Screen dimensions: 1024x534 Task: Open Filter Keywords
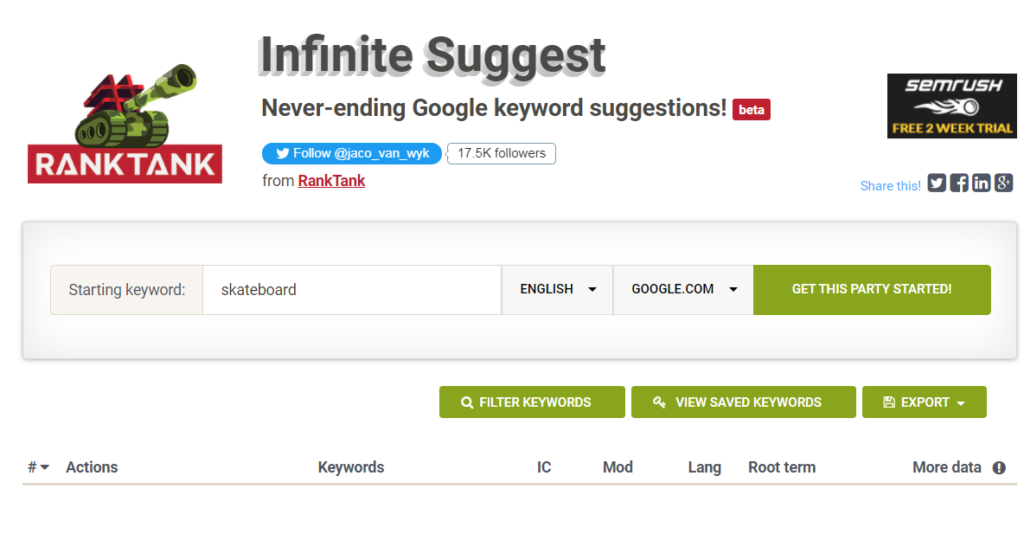tap(532, 402)
